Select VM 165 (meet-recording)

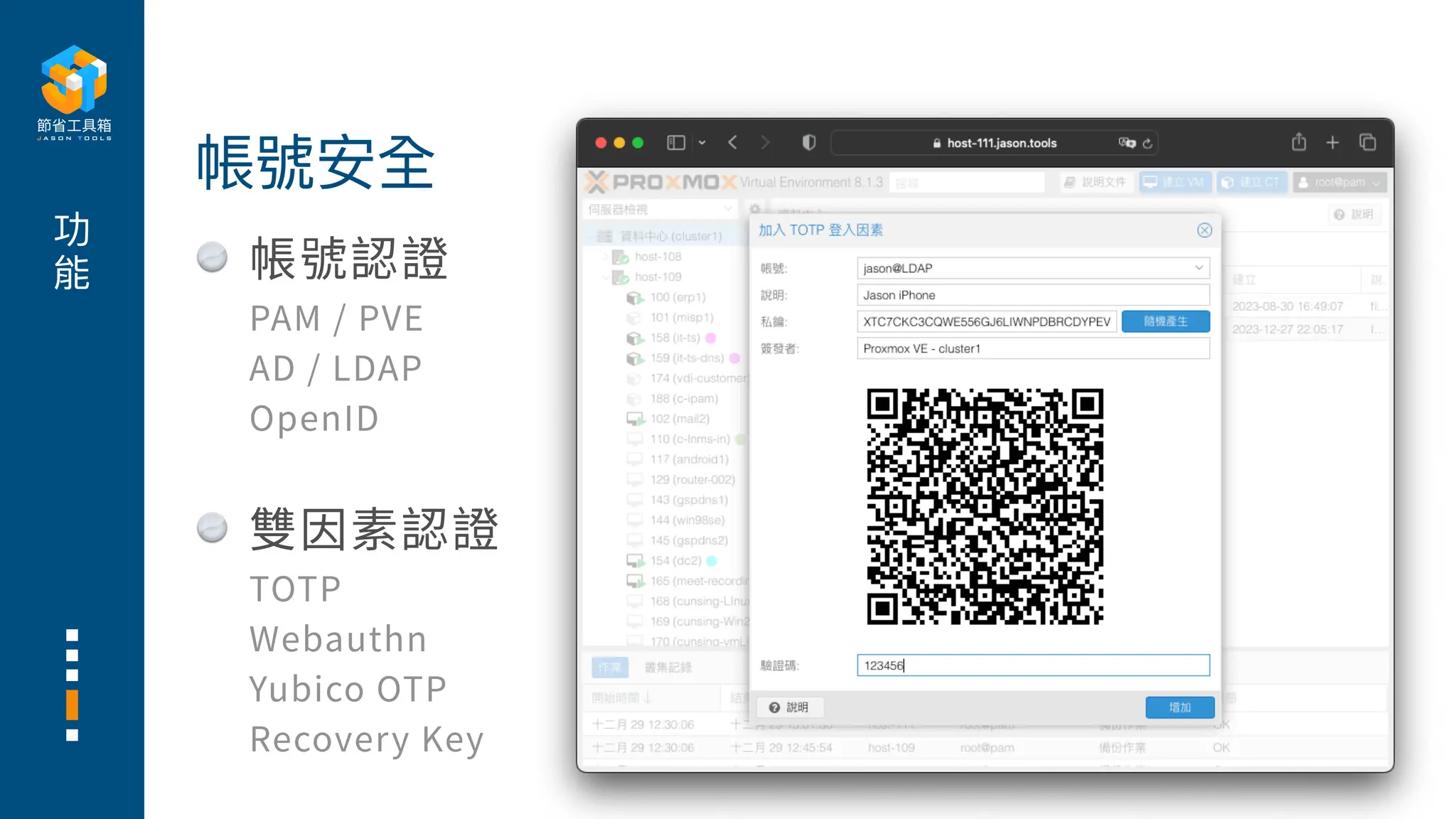point(699,581)
